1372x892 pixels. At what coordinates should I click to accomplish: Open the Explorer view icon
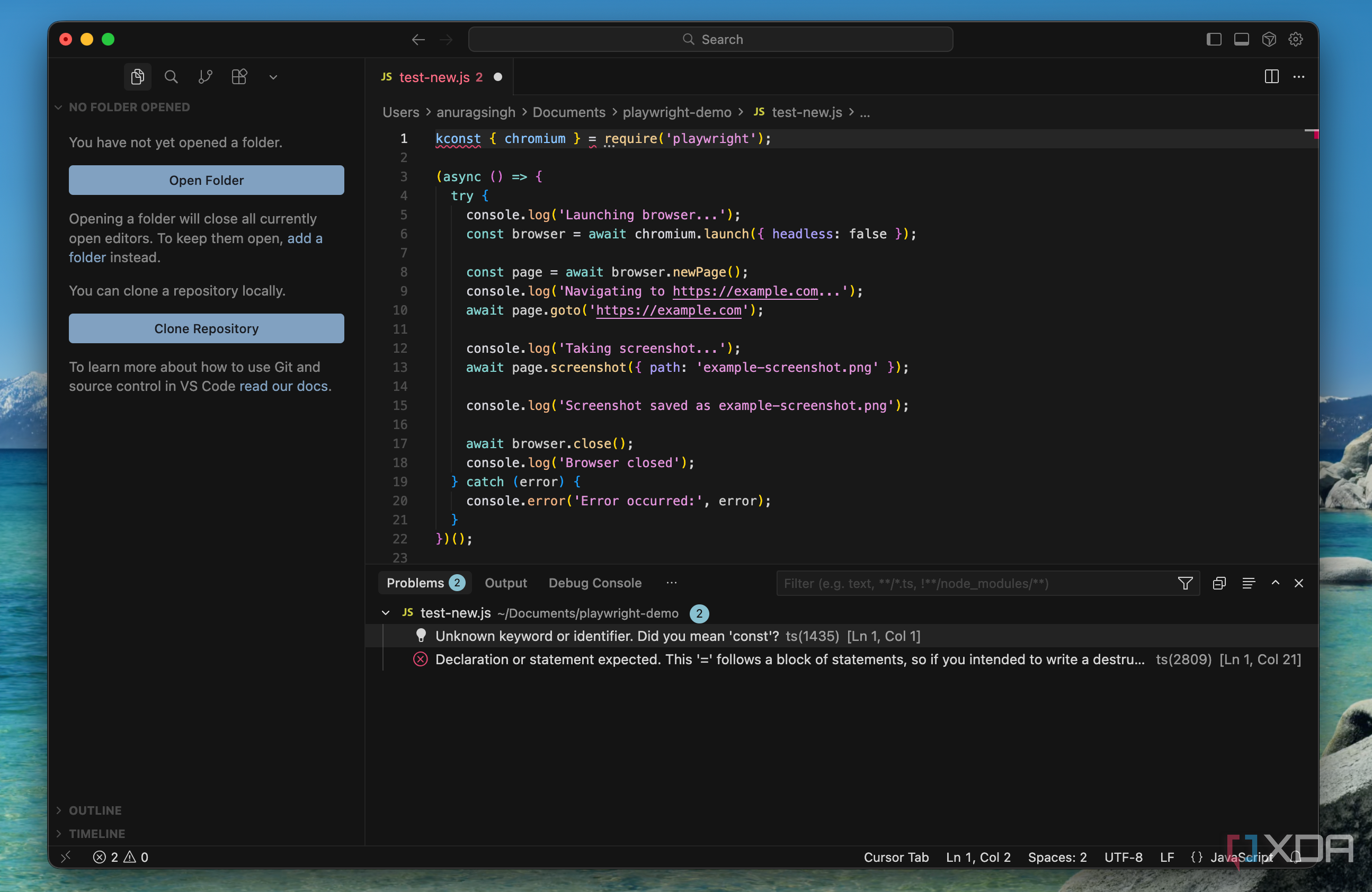(137, 77)
